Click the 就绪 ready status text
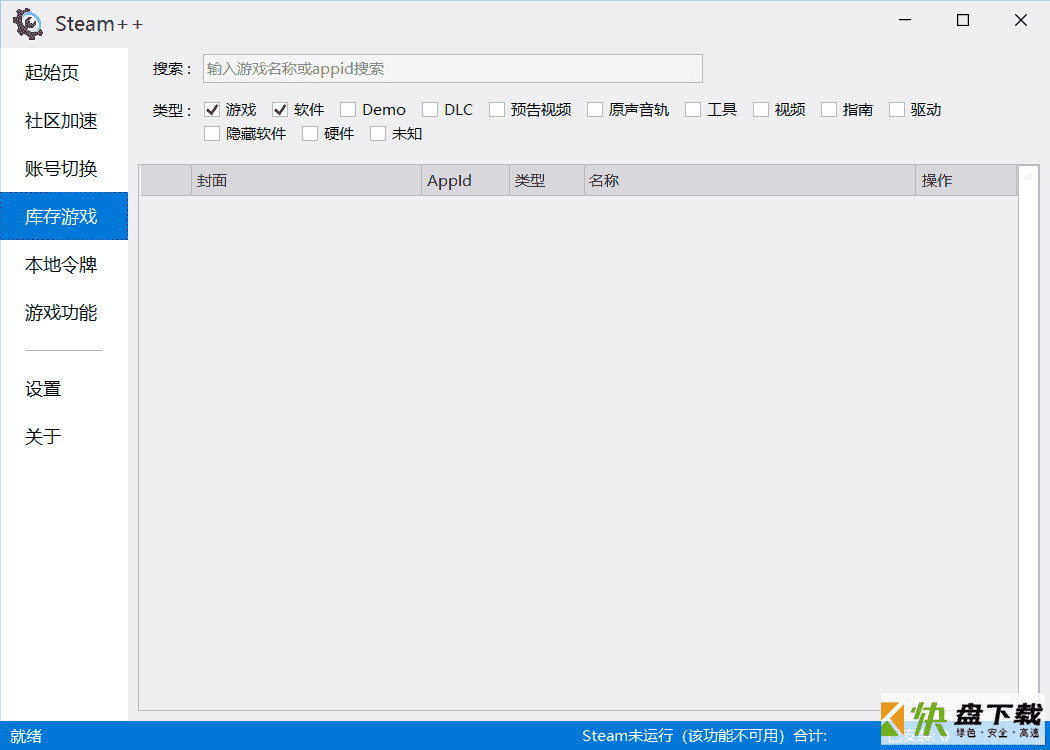Screen dimensions: 1050x750 tap(26, 736)
